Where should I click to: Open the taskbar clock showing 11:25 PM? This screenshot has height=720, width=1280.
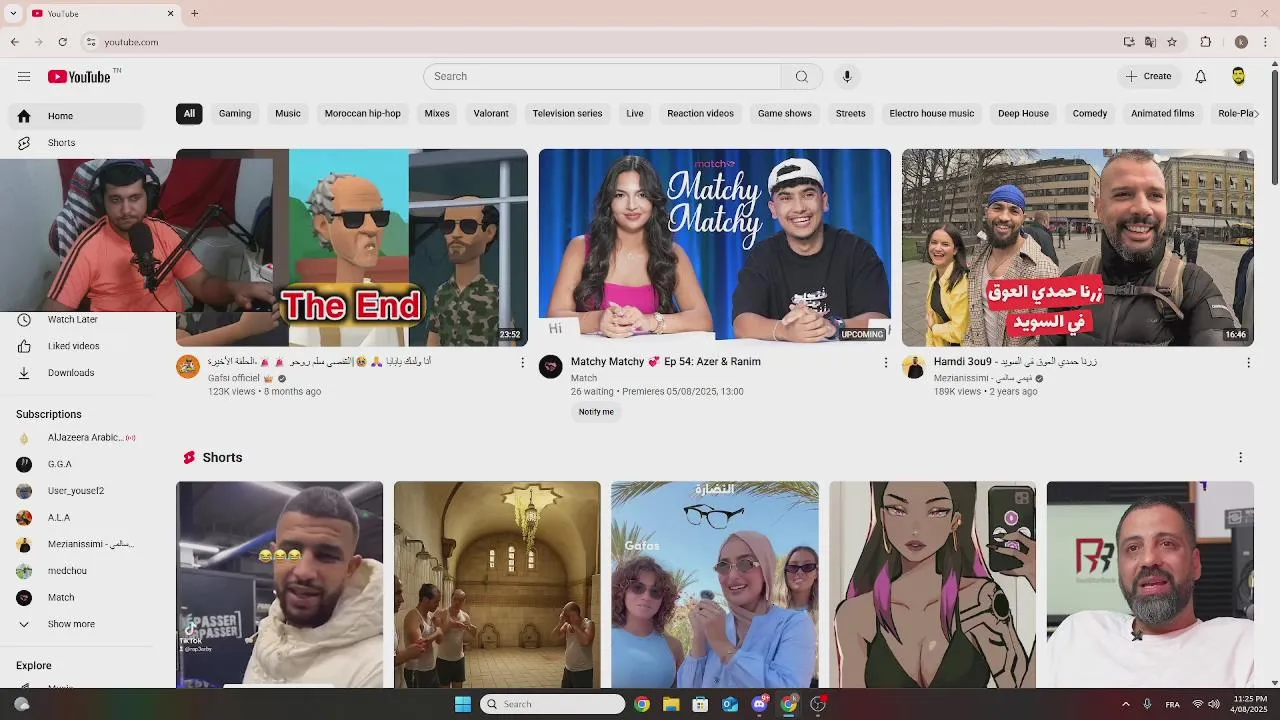(1250, 704)
